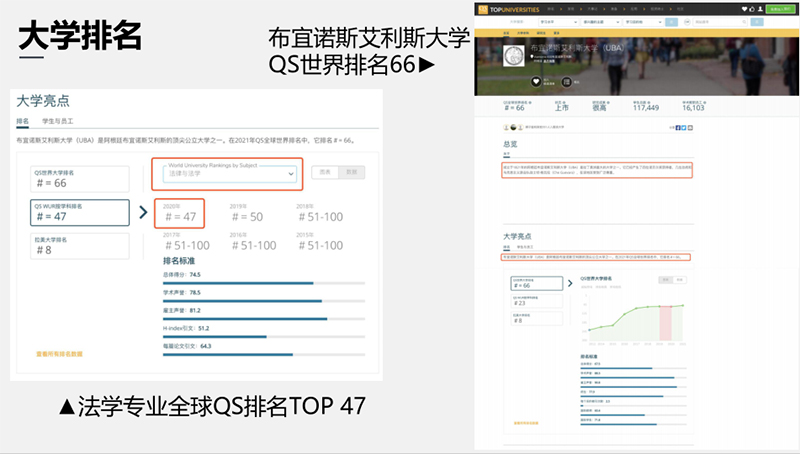Select the third tab in the yellow navigation bar
800x454 pixels.
541,33
